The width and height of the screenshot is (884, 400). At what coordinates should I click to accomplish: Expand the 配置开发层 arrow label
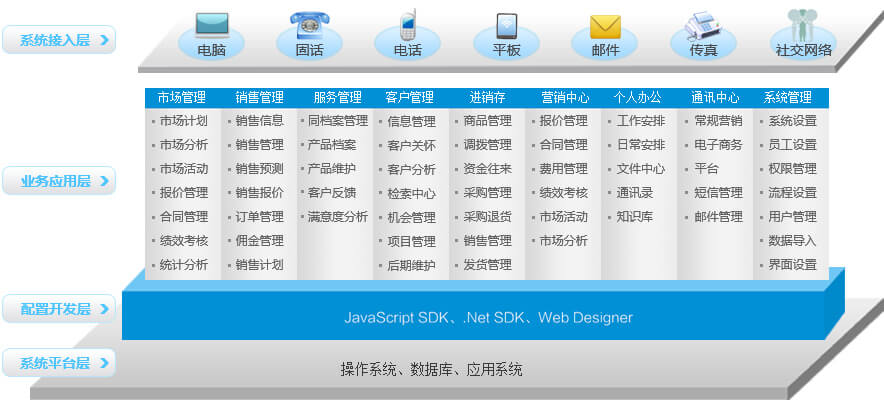[59, 309]
